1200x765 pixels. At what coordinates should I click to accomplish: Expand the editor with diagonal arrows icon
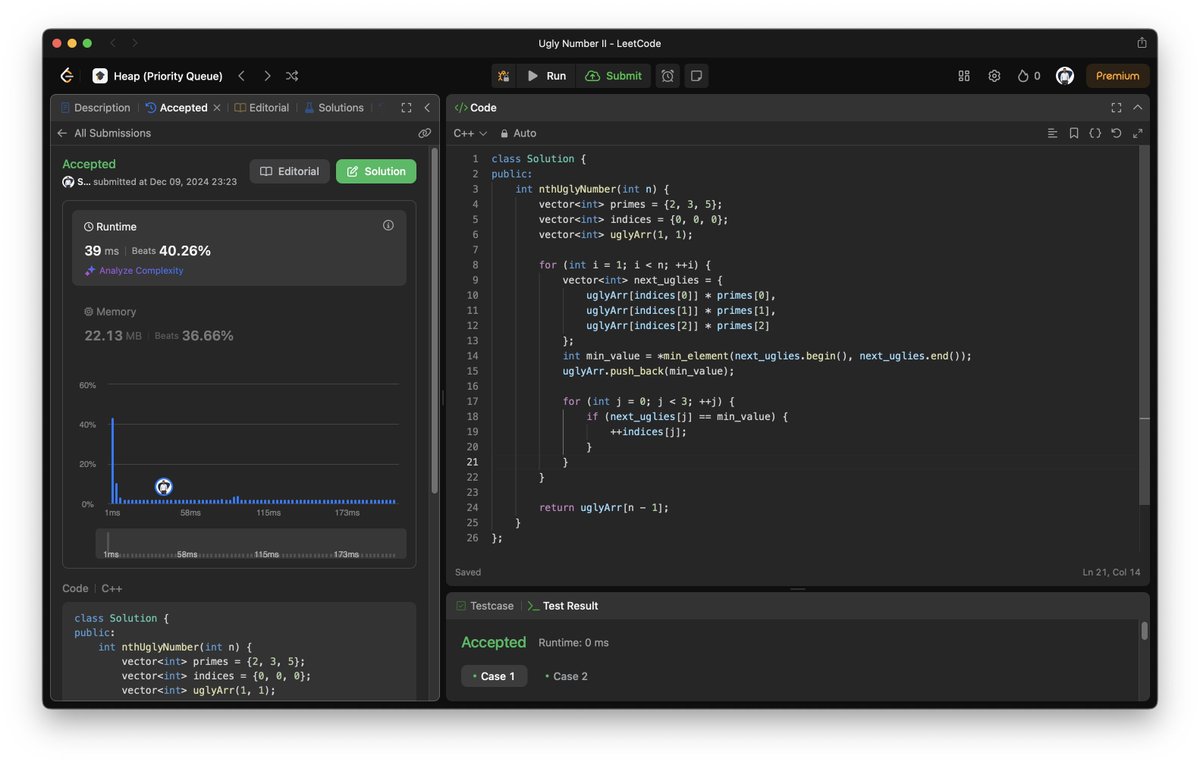click(x=1137, y=133)
